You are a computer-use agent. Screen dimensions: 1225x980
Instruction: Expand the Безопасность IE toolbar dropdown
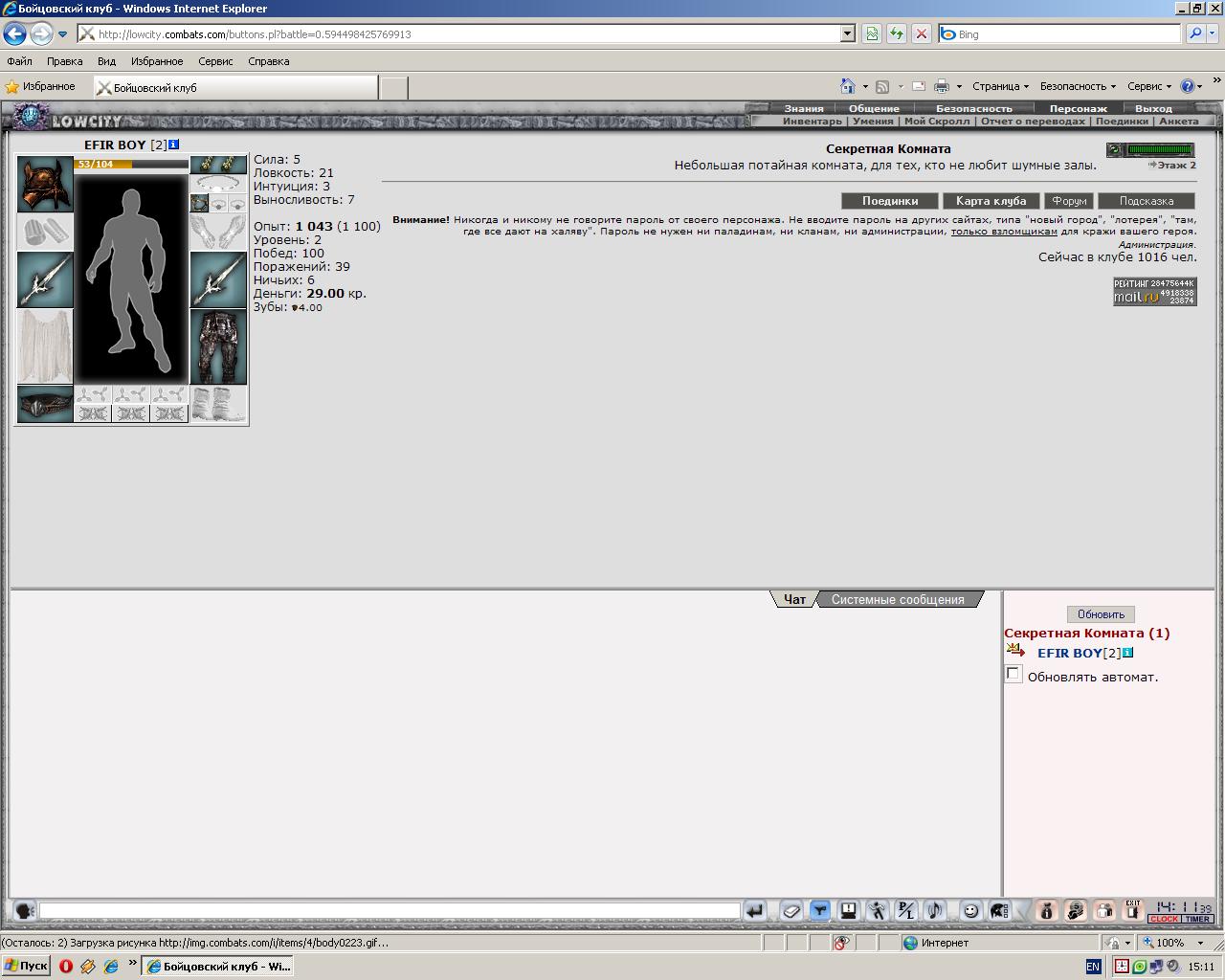coord(1078,86)
